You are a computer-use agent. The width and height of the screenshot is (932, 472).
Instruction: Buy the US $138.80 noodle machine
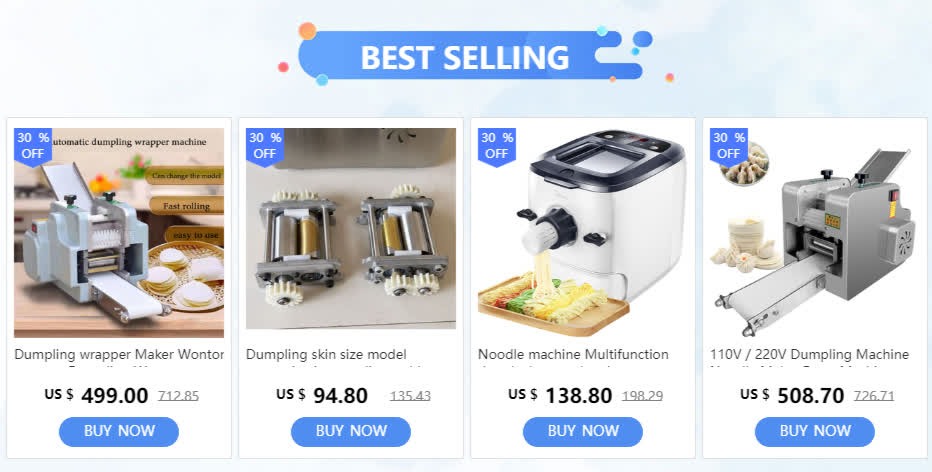582,432
